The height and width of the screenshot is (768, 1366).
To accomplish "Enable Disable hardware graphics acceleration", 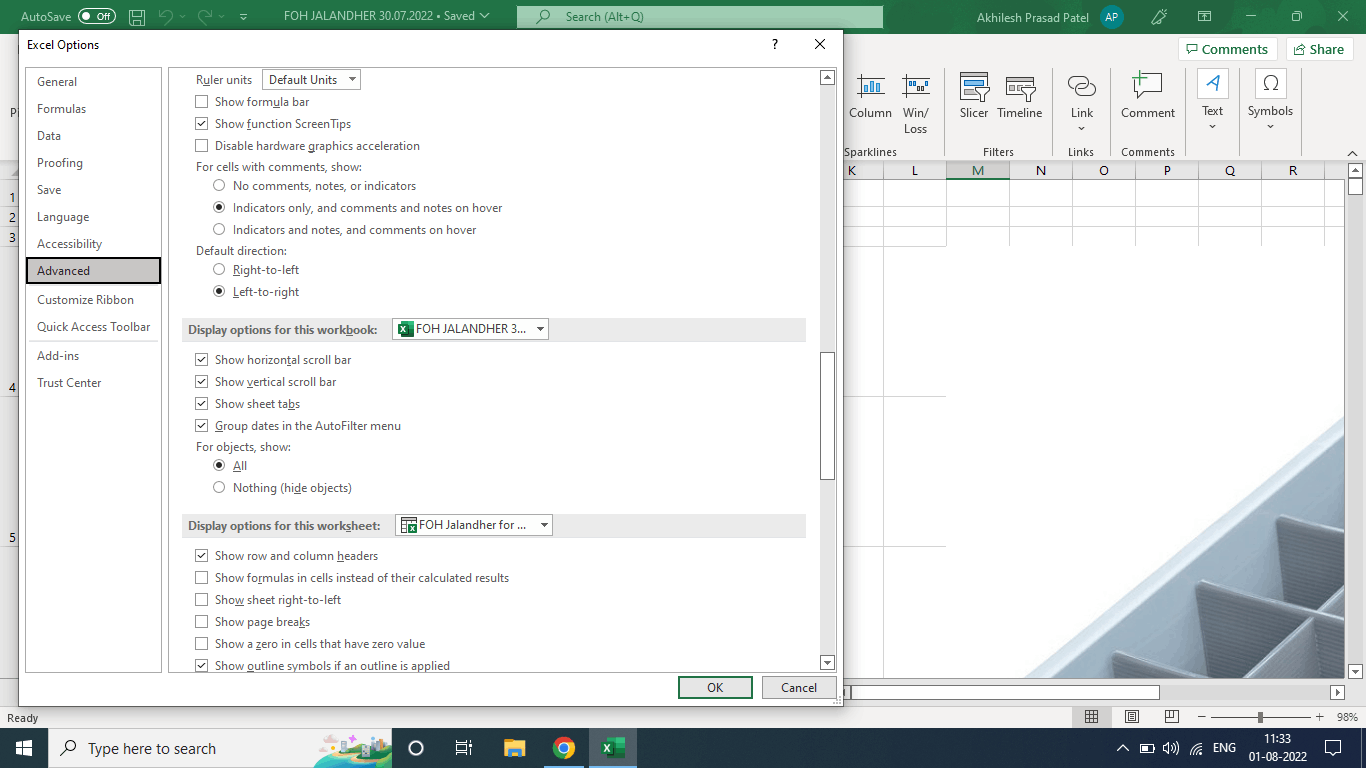I will 202,146.
